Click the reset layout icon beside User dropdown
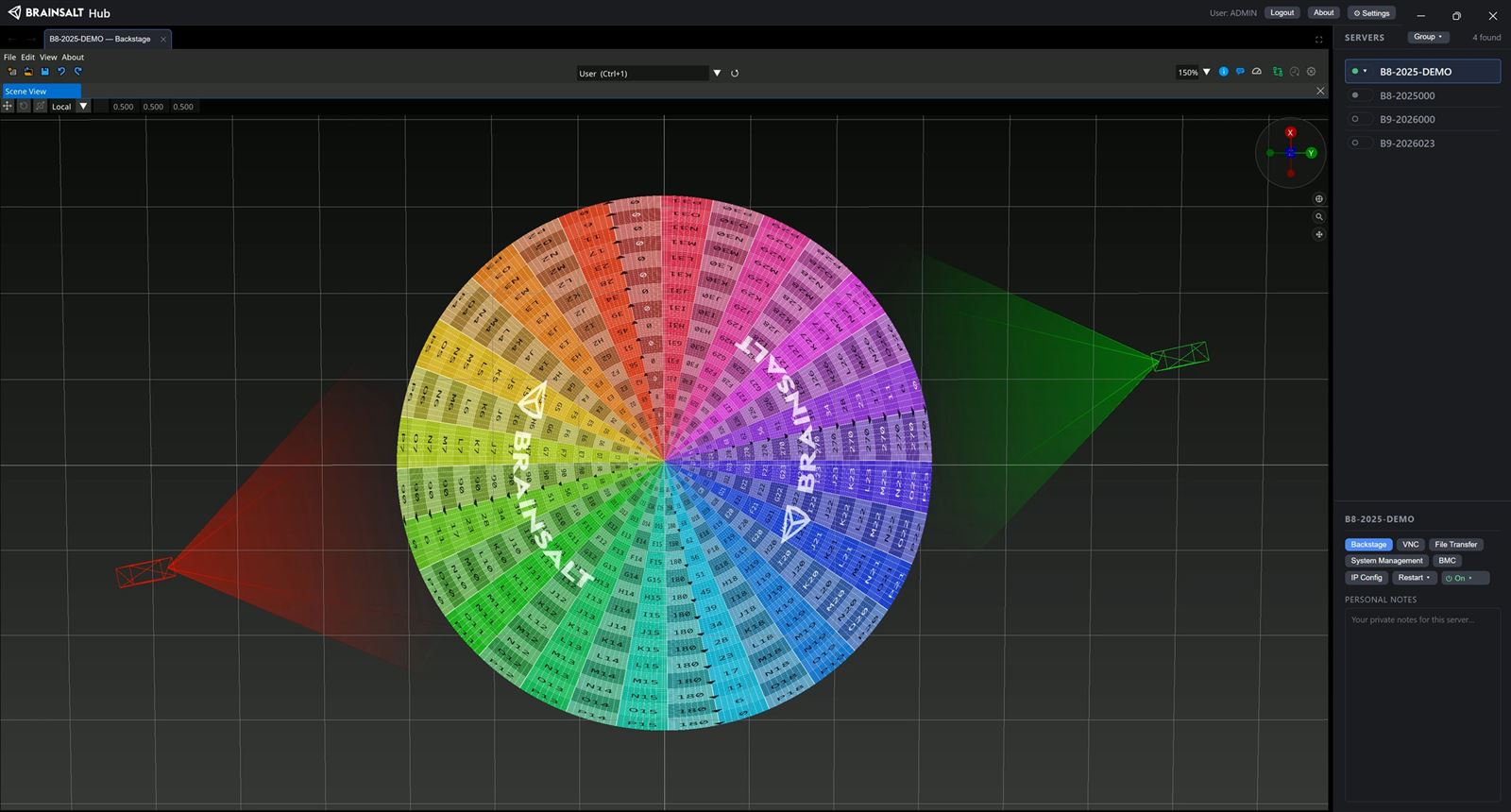The image size is (1511, 812). click(735, 74)
